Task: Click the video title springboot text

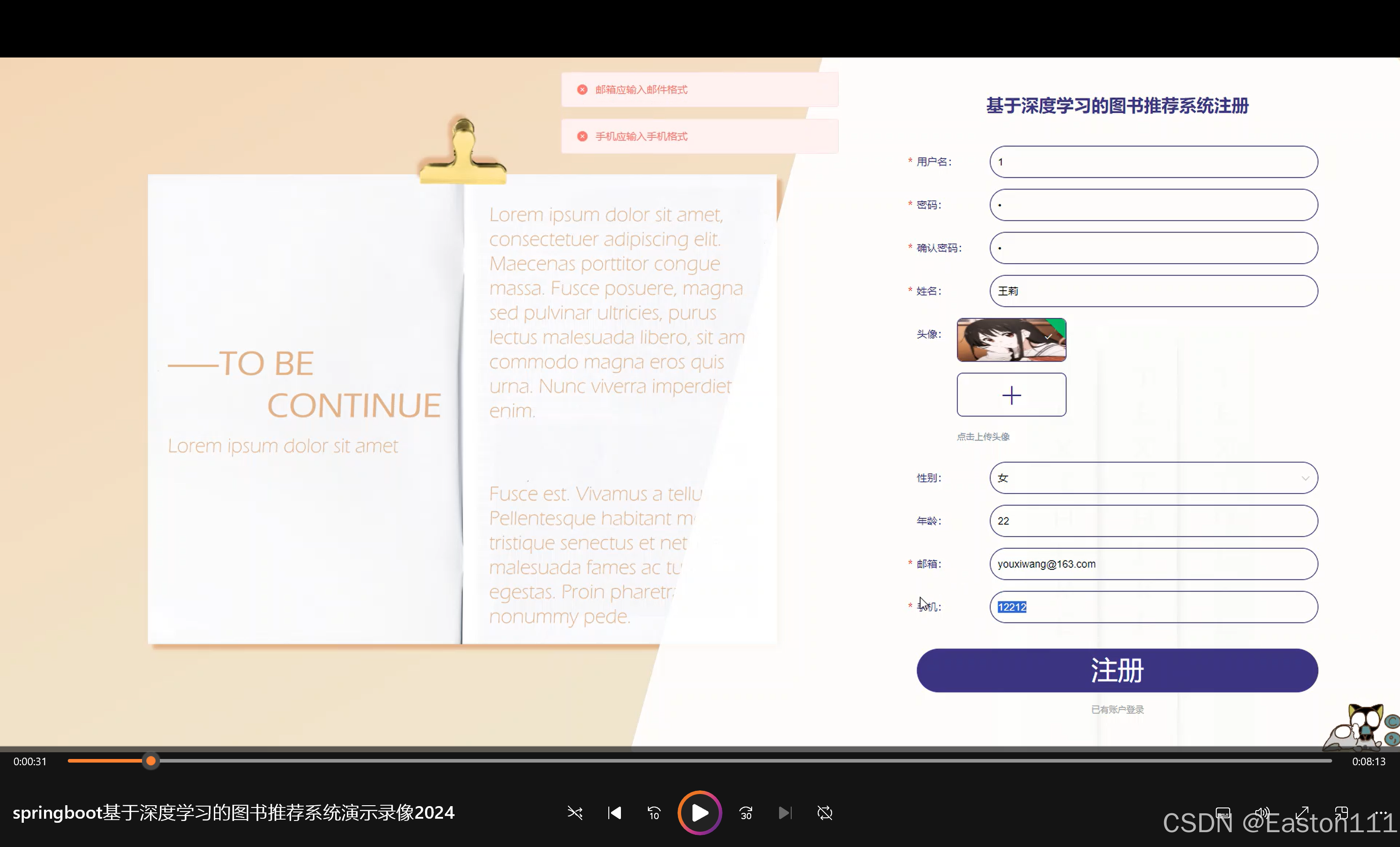Action: tap(234, 813)
